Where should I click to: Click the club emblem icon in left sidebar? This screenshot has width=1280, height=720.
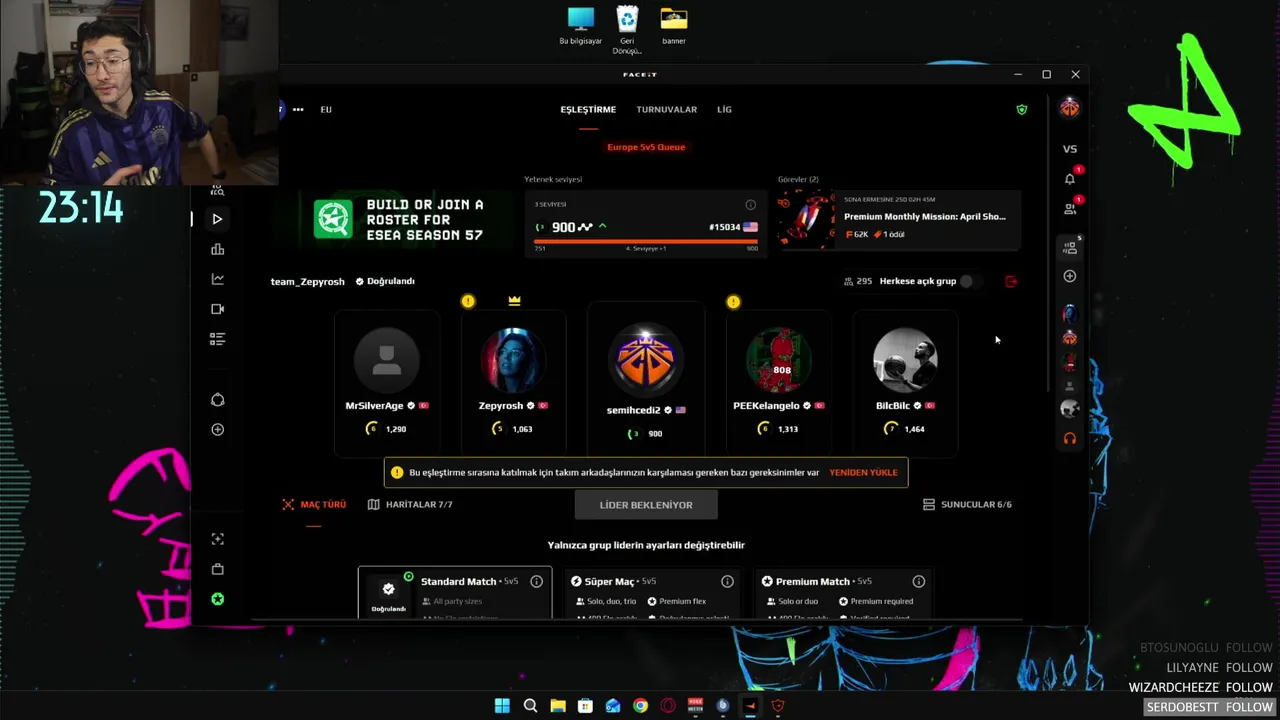217,400
